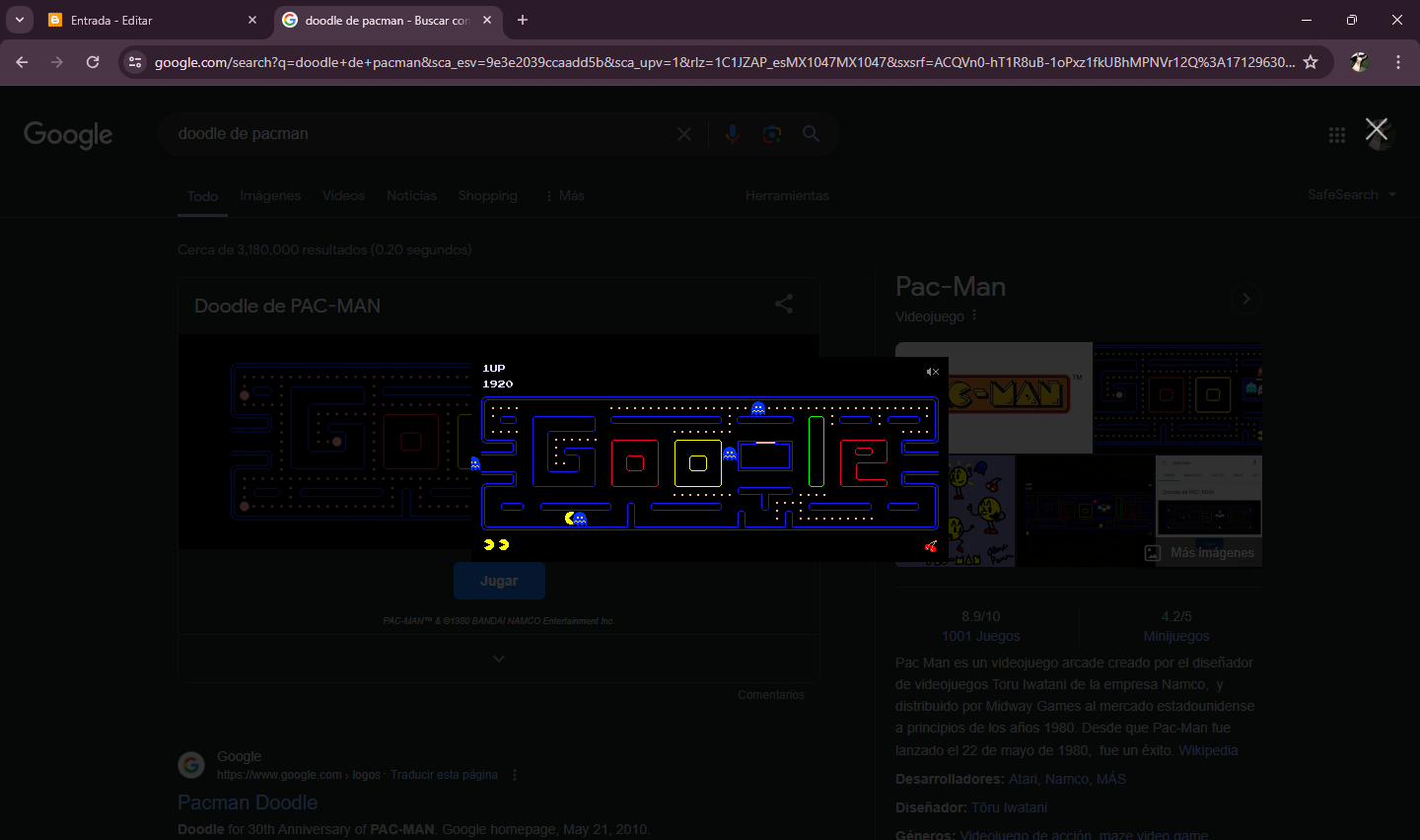This screenshot has width=1420, height=840.
Task: Click the Google logo
Action: pos(68,134)
